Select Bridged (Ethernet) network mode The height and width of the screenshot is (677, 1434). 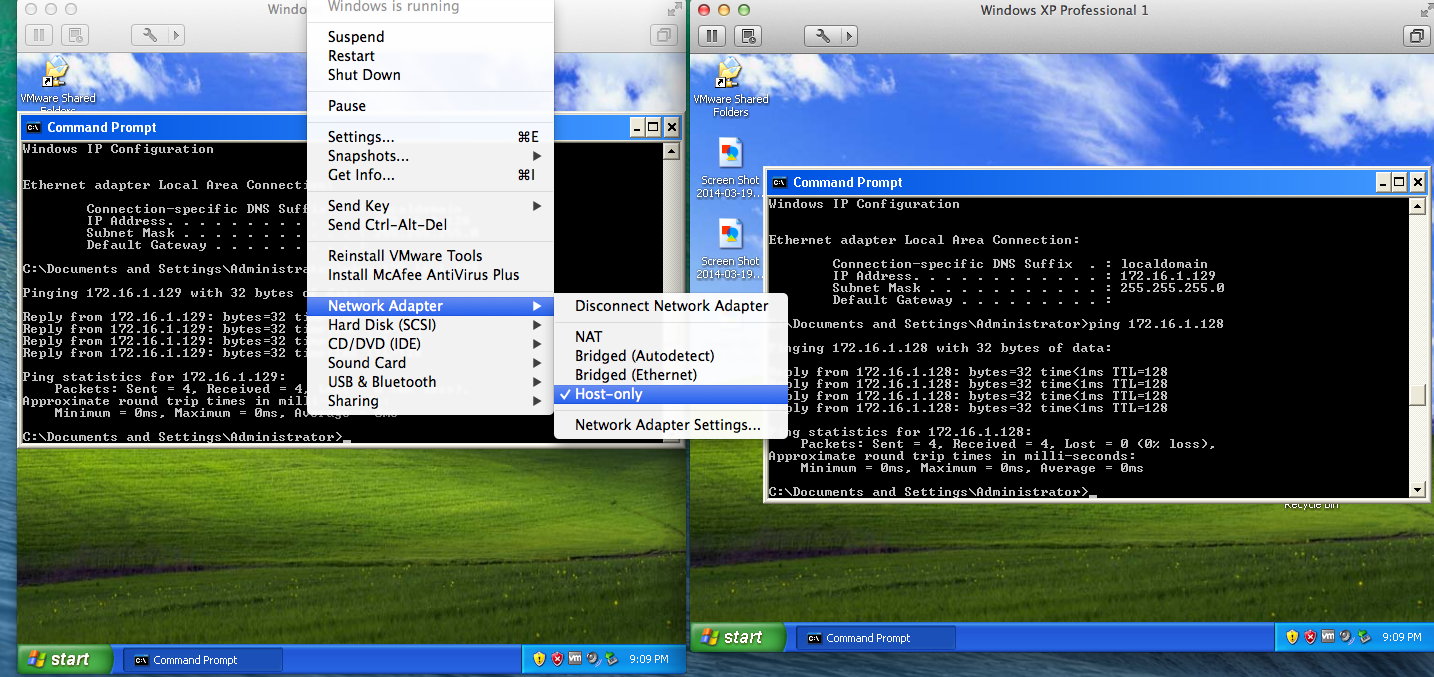pos(671,375)
